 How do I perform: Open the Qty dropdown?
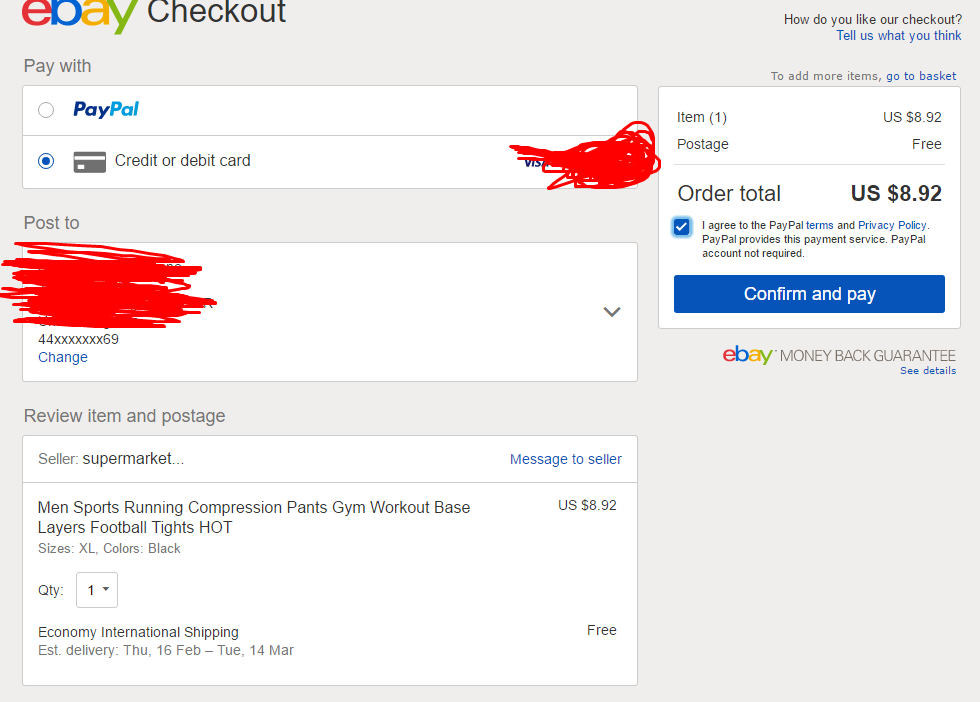click(x=97, y=589)
